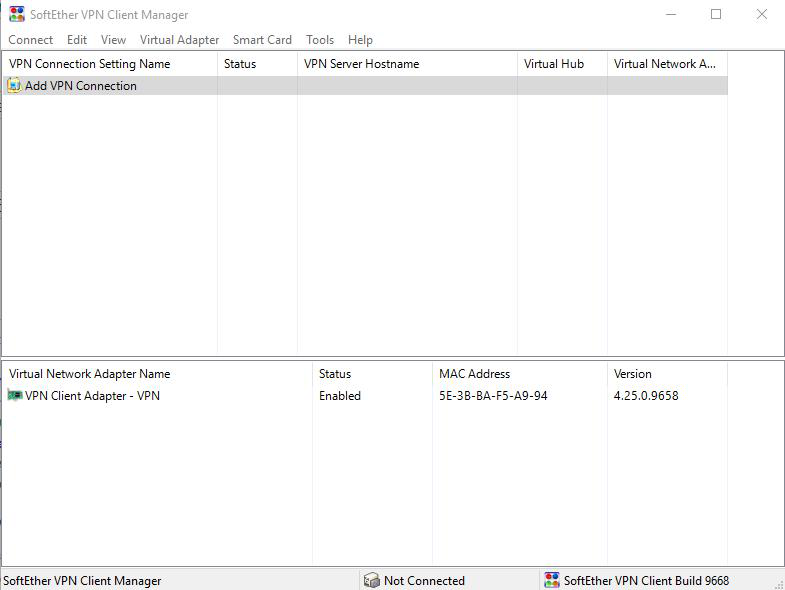Open the Help menu

click(x=360, y=40)
